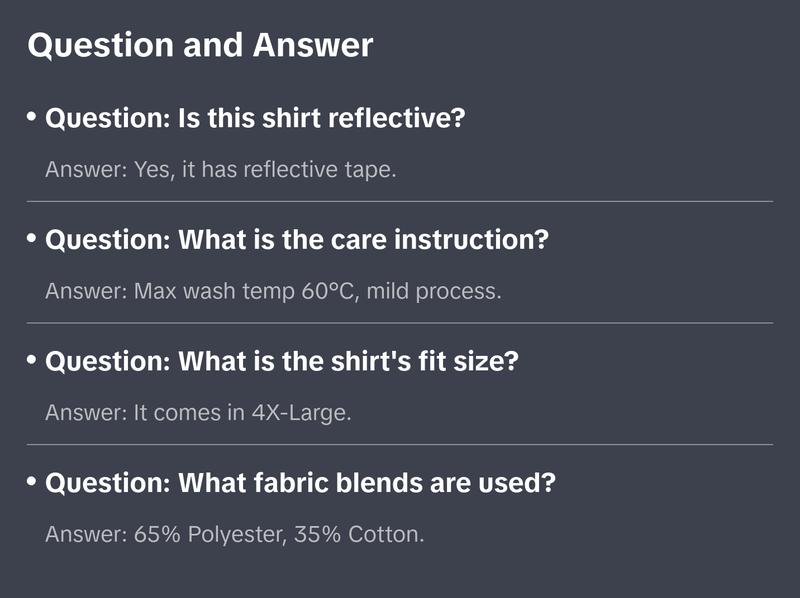800x598 pixels.
Task: Click the bullet beside the care instruction question
Action: point(32,238)
